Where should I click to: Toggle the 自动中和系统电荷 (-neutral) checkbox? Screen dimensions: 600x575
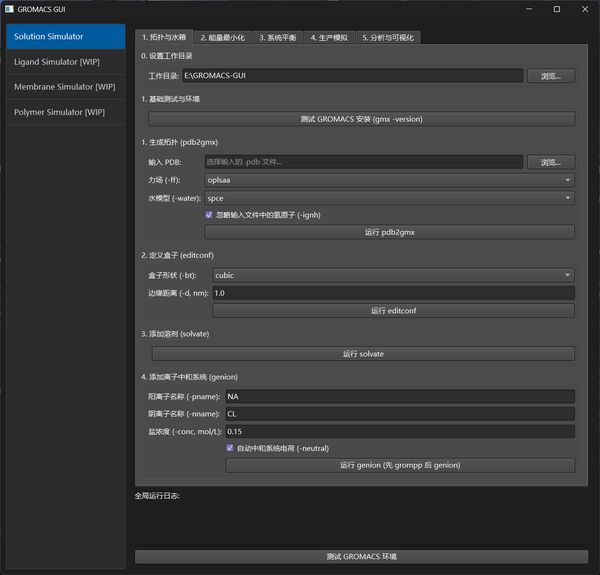point(230,448)
